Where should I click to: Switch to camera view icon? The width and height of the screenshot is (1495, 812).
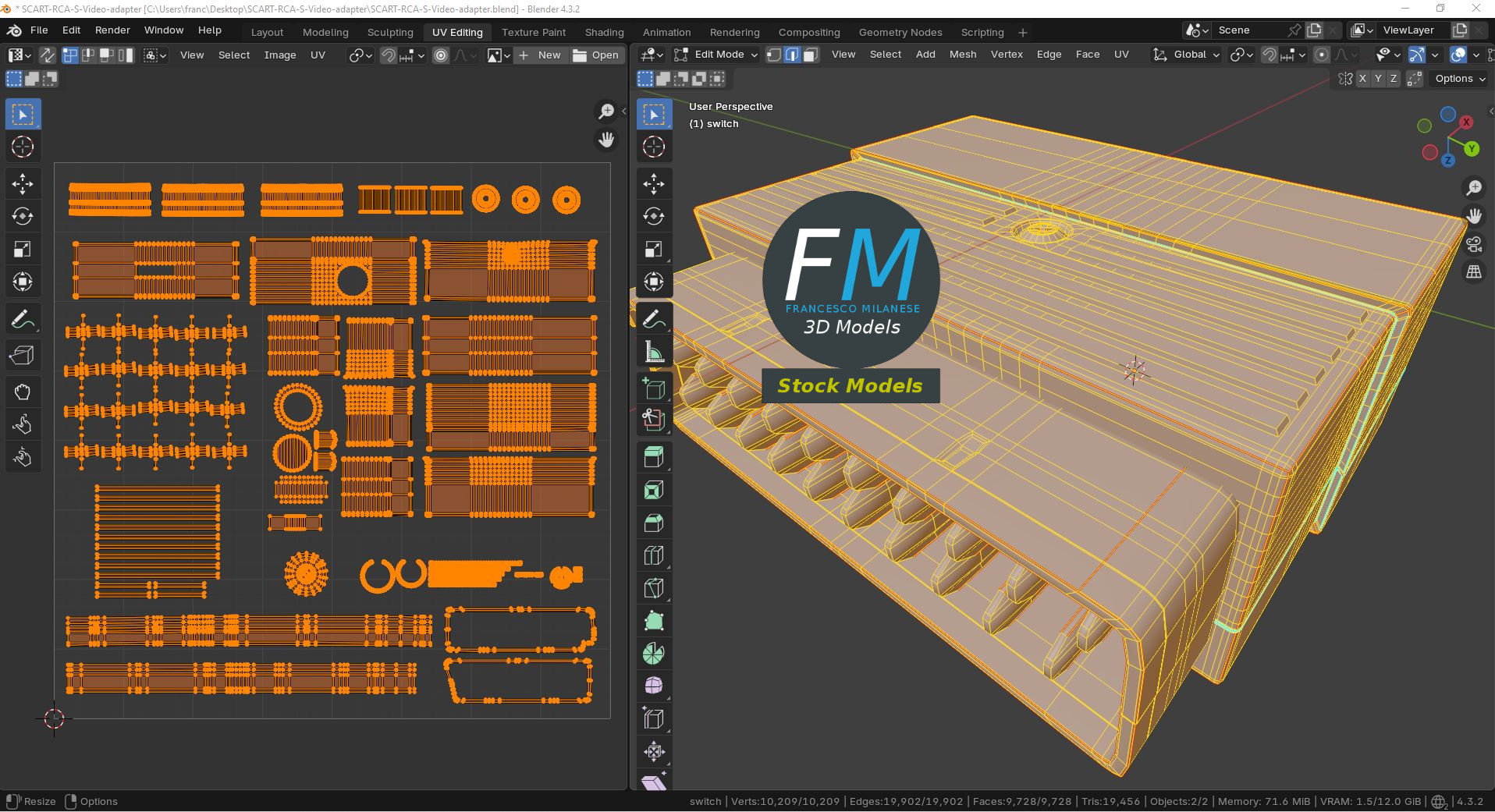pos(1474,245)
